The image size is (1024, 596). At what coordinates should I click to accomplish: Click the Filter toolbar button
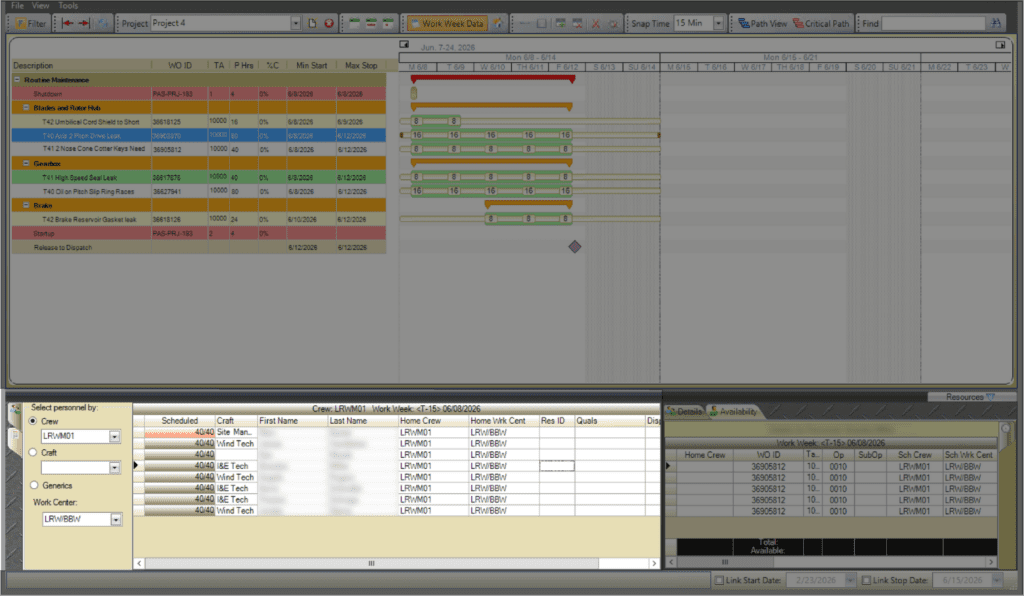tap(30, 23)
